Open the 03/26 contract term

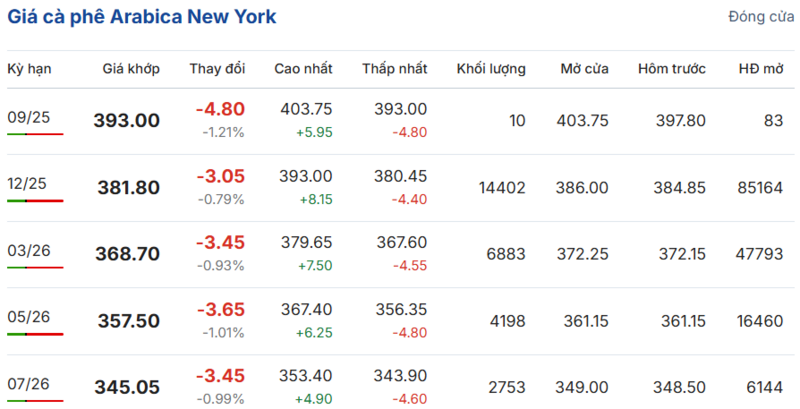[x=29, y=250]
